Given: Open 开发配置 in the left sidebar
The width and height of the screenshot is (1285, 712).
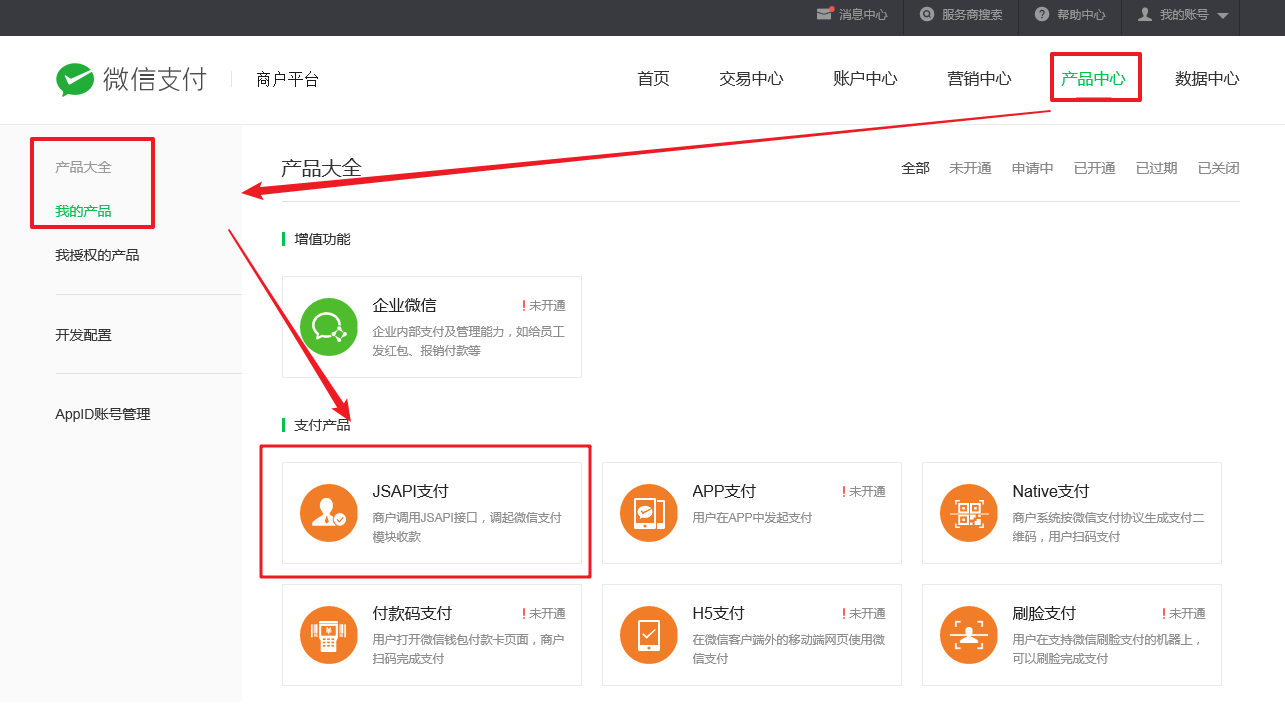Looking at the screenshot, I should point(83,335).
